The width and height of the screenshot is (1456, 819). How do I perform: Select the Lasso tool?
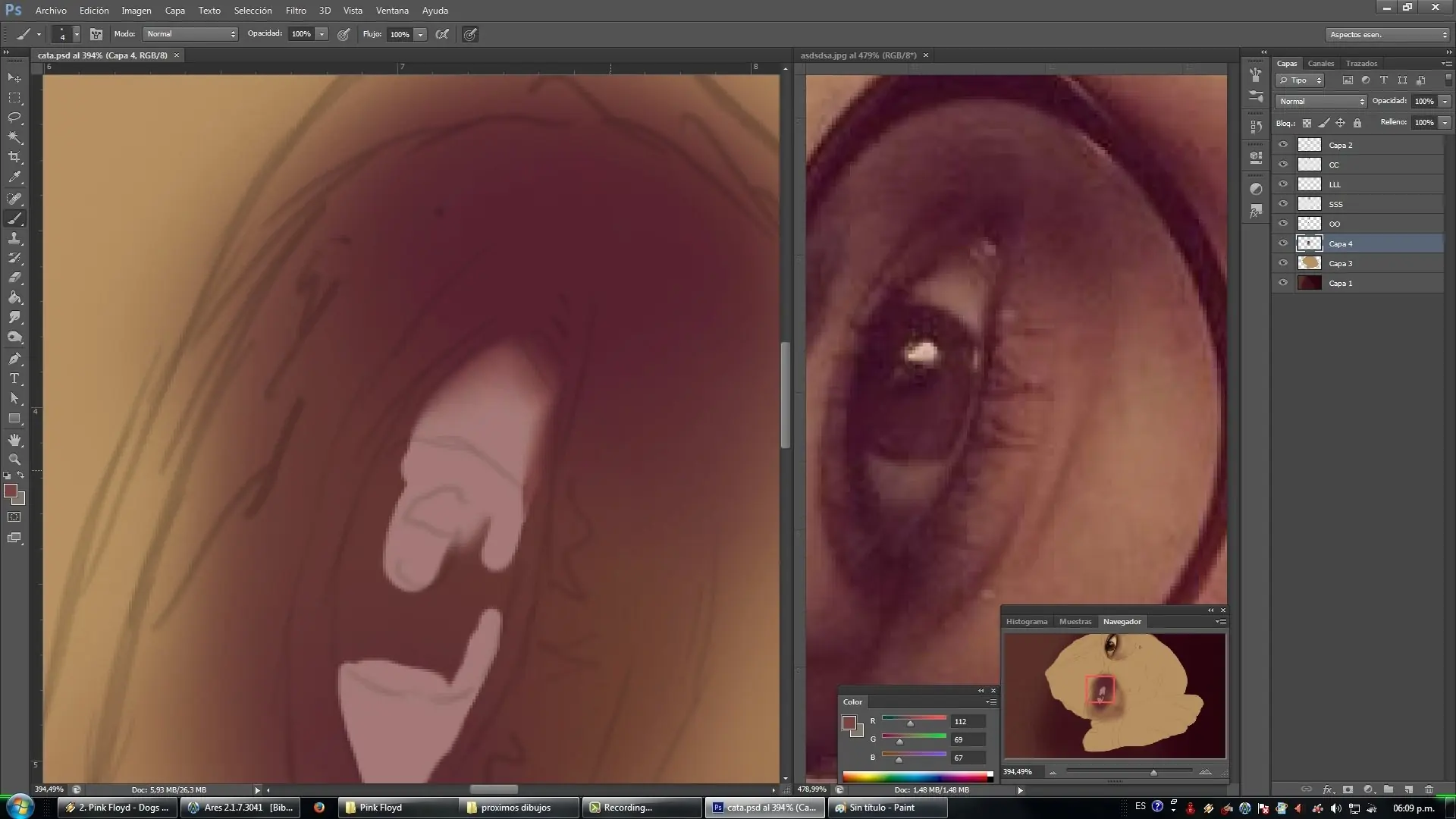tap(14, 118)
